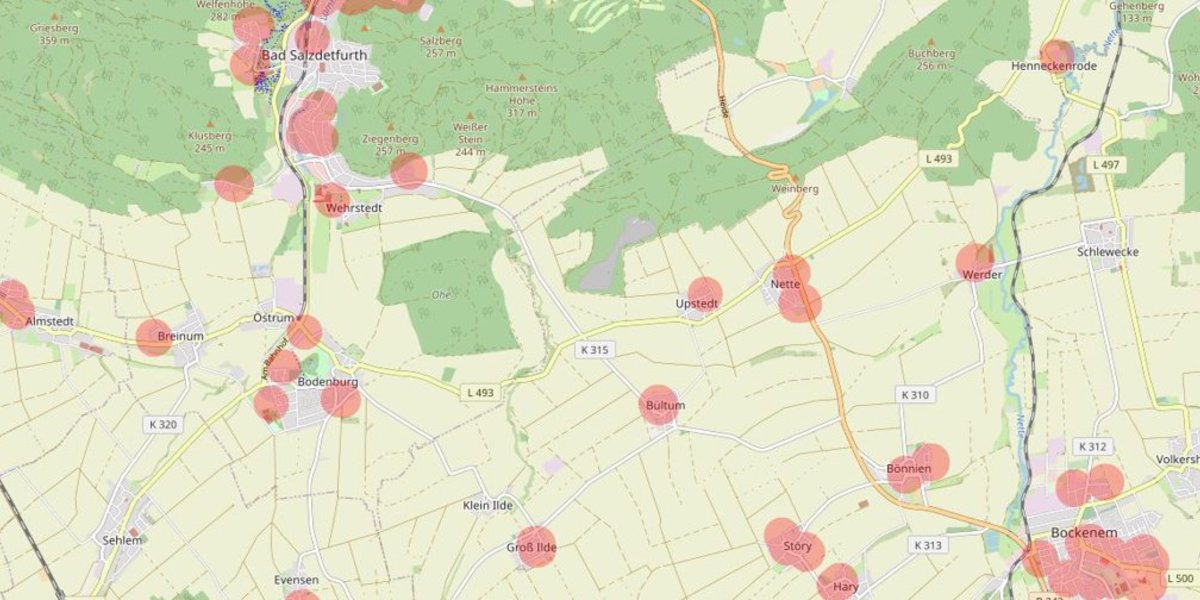
Task: Select the Sehlem village name
Action: click(122, 540)
